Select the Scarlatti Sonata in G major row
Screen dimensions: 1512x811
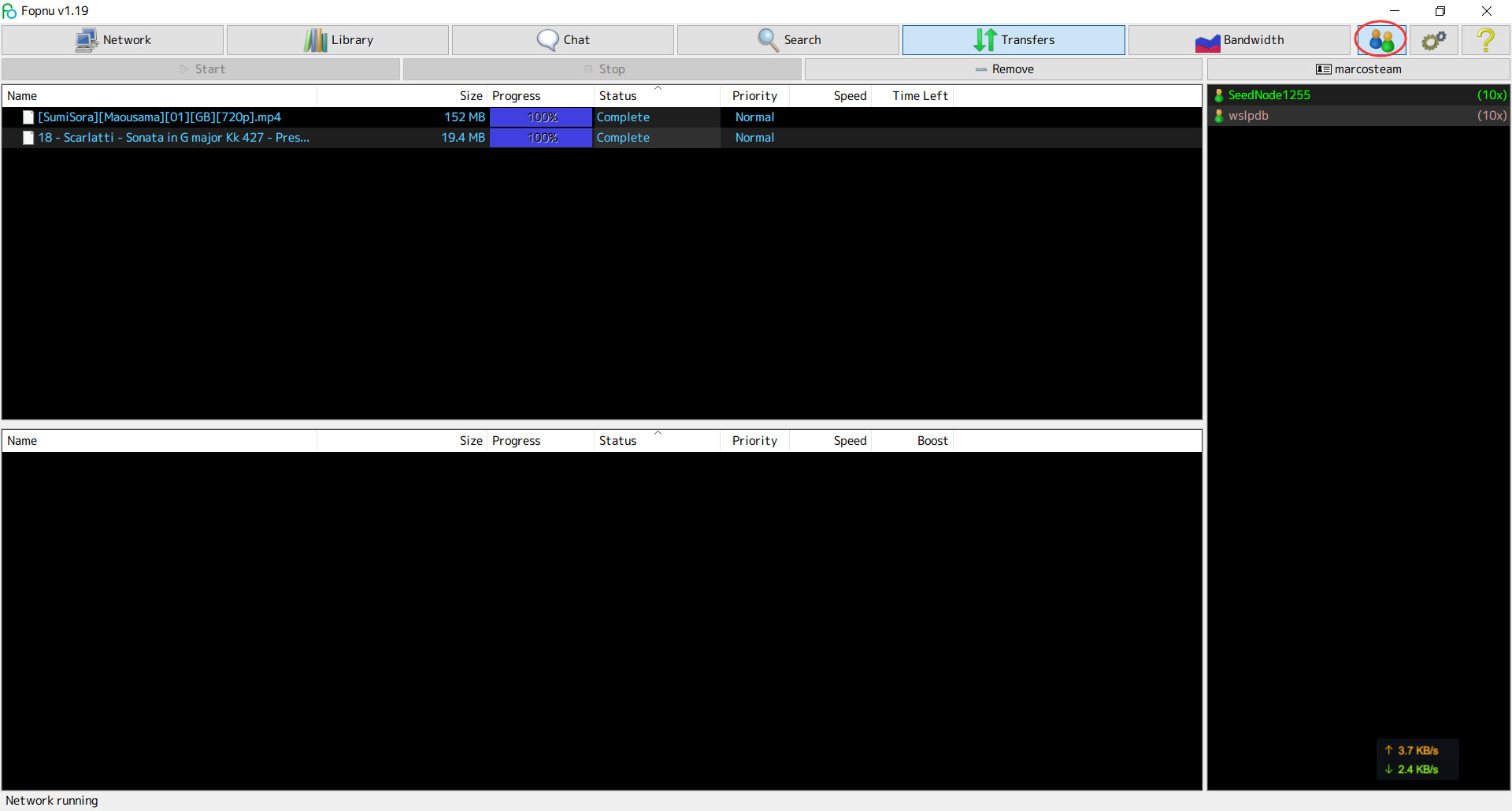pos(173,138)
